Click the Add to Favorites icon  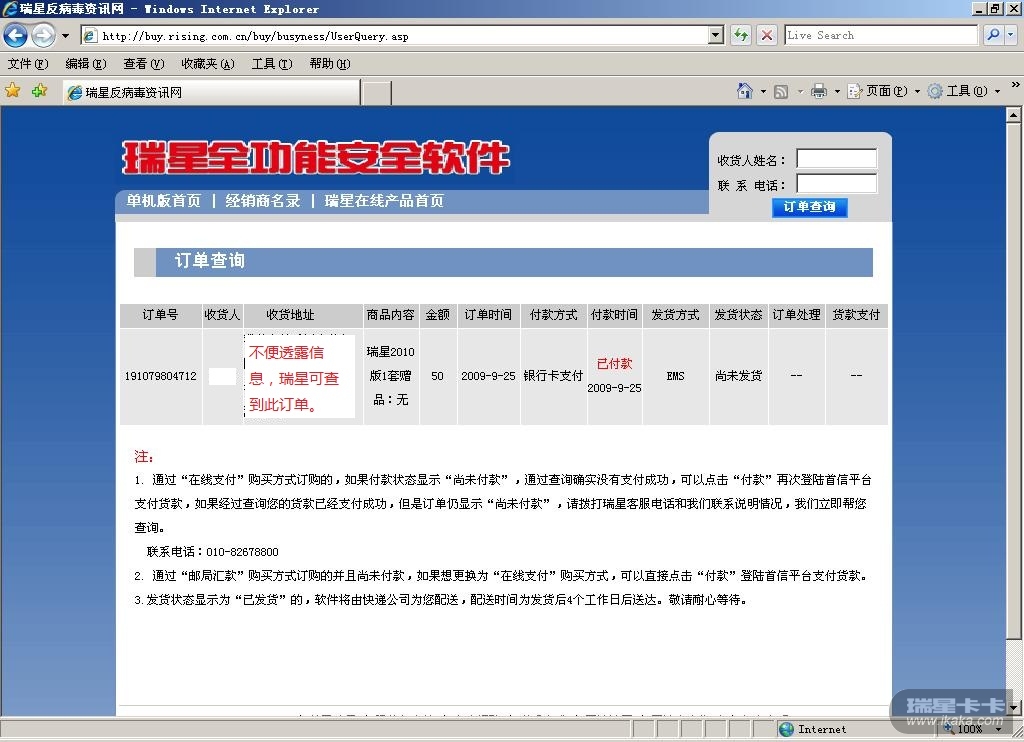coord(39,91)
